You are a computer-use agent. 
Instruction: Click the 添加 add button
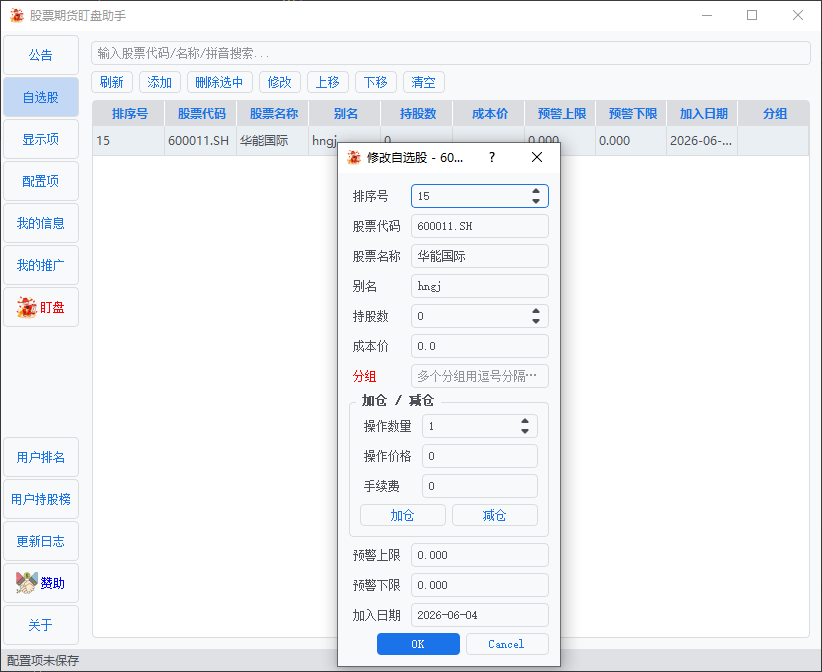[160, 82]
